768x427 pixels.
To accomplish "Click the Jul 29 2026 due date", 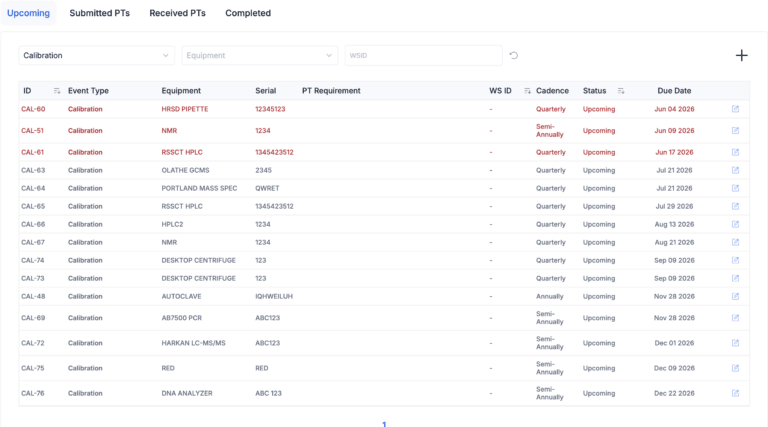I will [674, 206].
